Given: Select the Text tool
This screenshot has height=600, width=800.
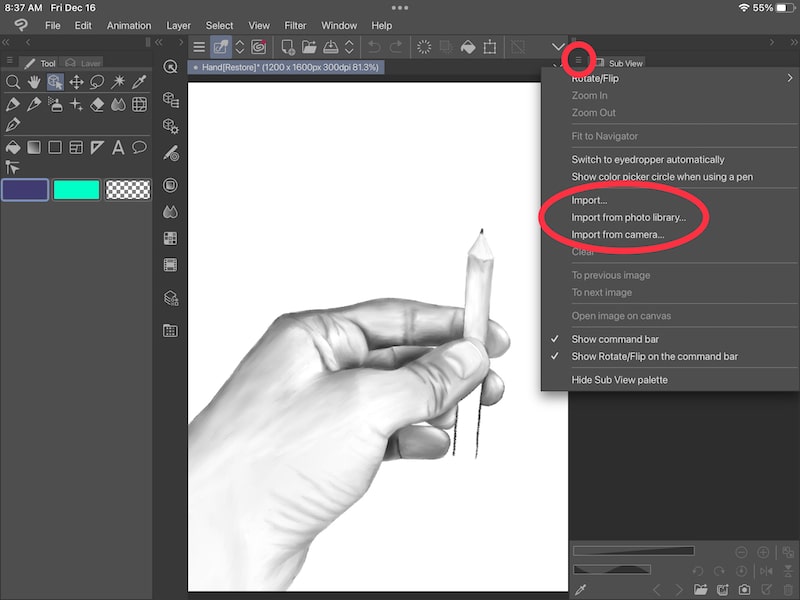Looking at the screenshot, I should click(118, 145).
